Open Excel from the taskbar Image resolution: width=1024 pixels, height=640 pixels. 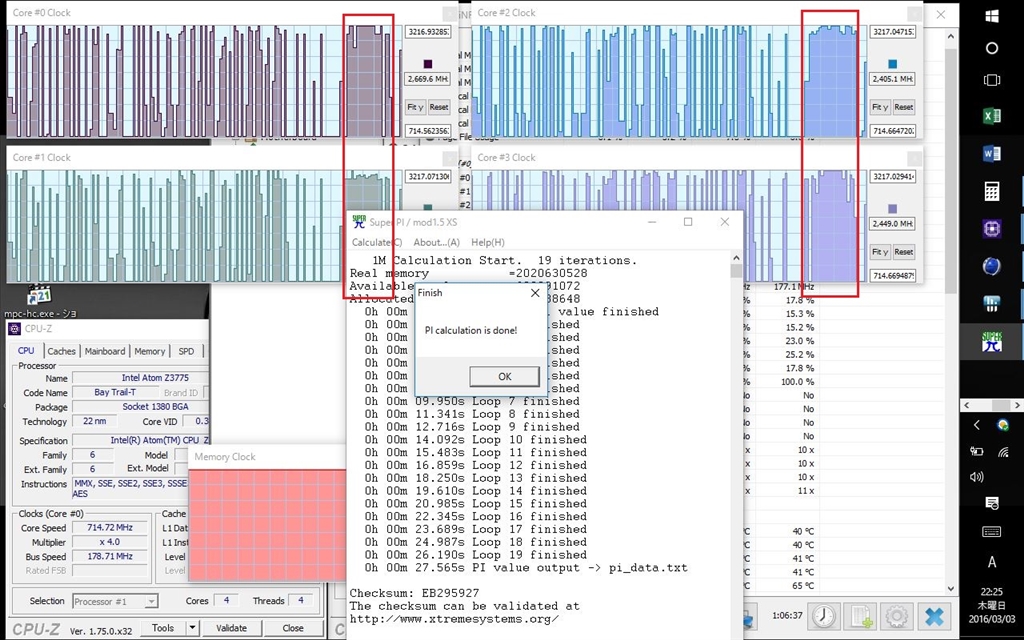991,117
